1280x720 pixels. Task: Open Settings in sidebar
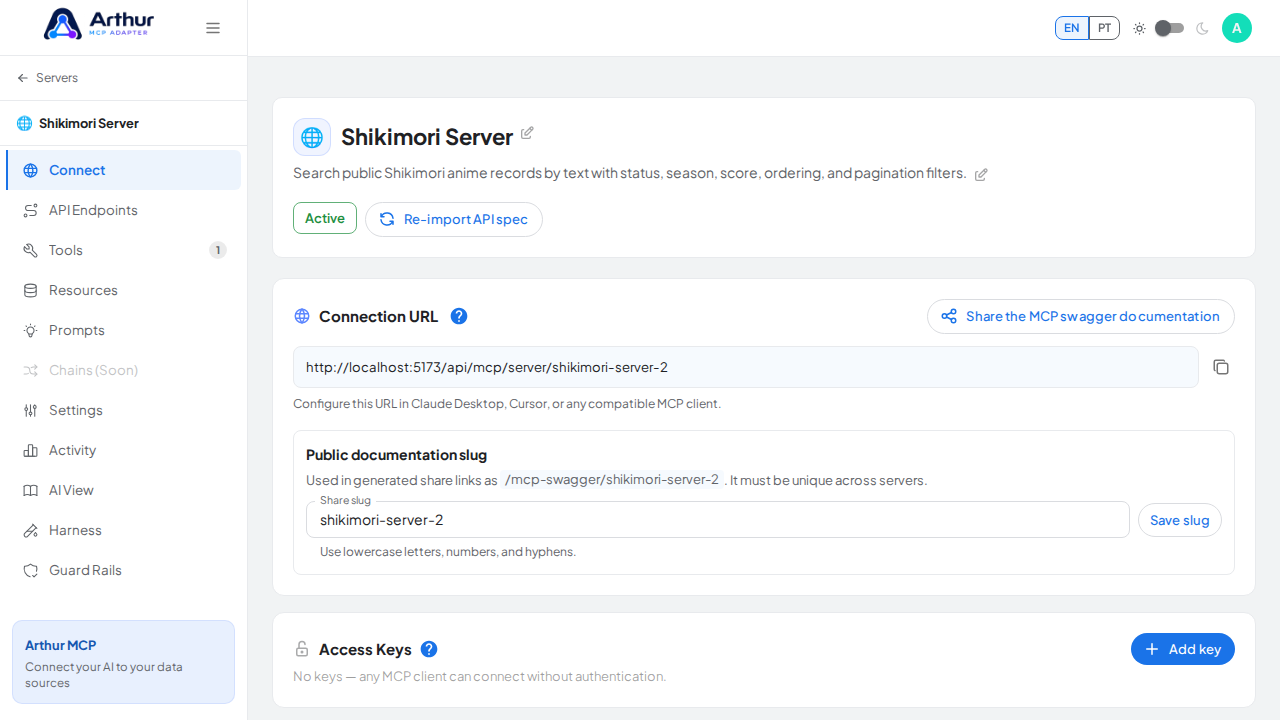(x=123, y=410)
